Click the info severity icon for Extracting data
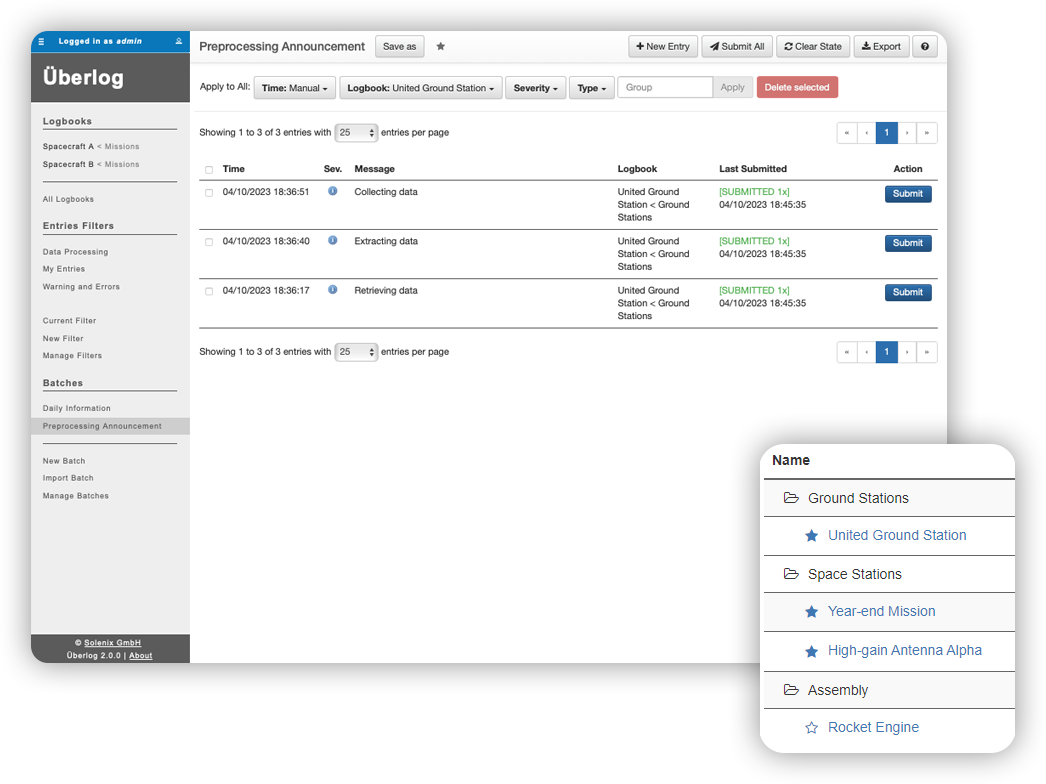1046x784 pixels. point(332,241)
